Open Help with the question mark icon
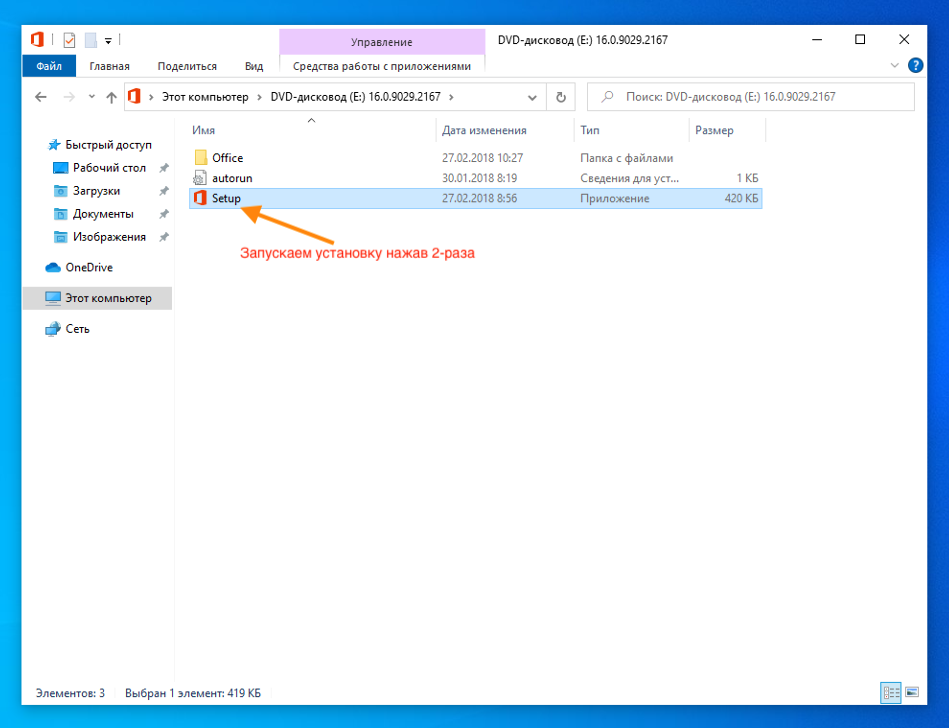 click(x=916, y=65)
